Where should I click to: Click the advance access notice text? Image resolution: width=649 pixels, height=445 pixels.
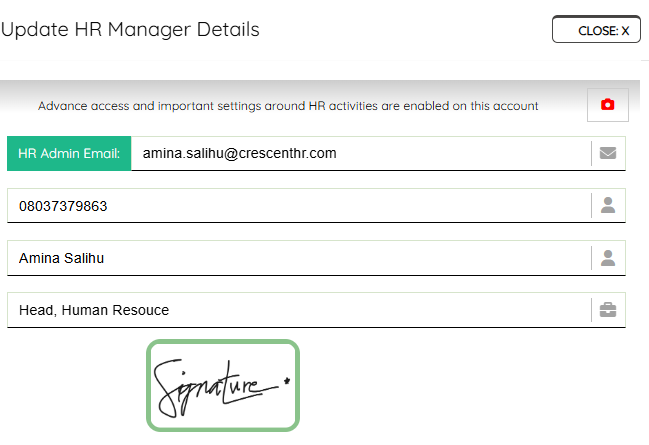coord(288,106)
